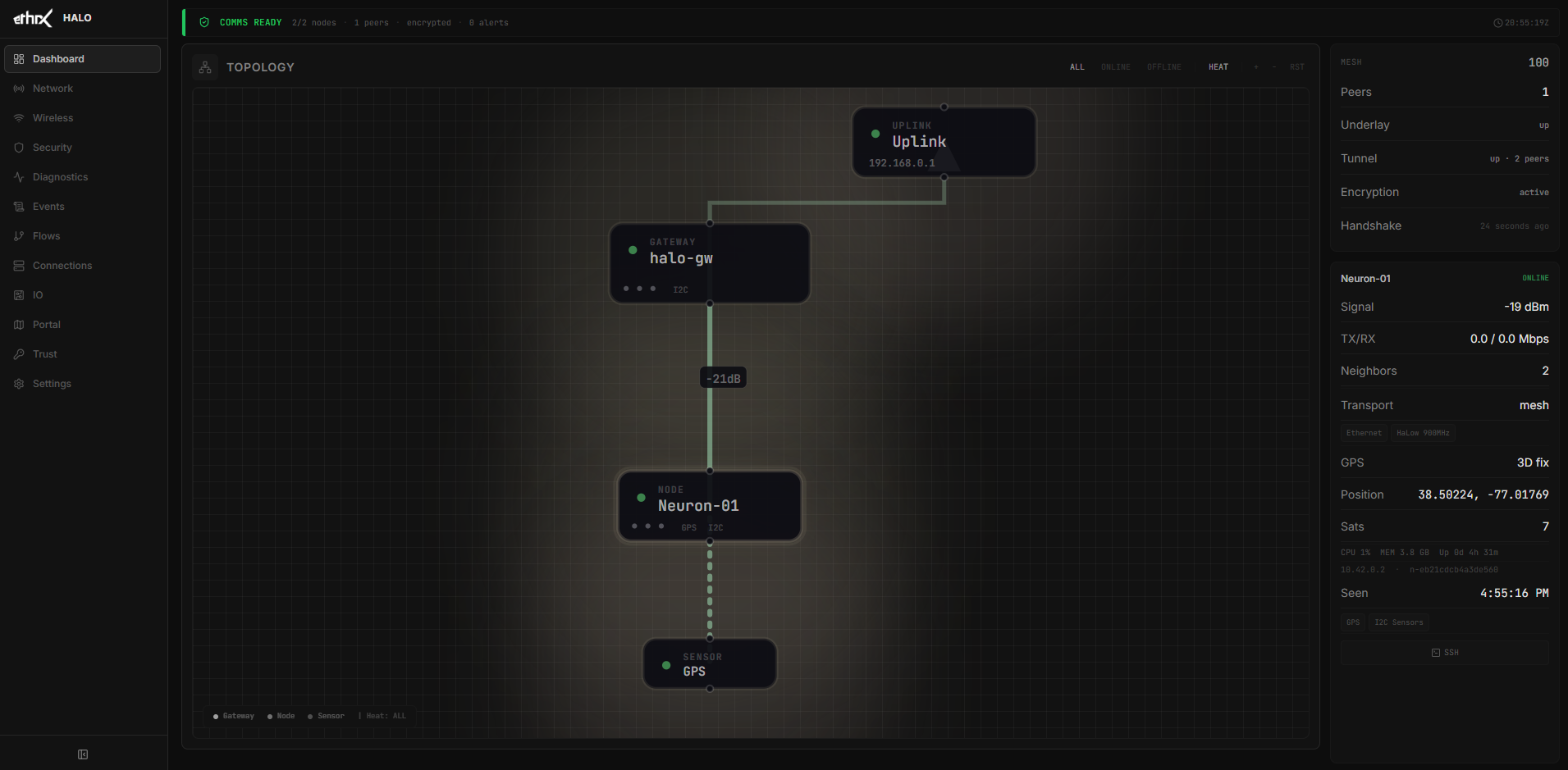Screen dimensions: 1568x770
Task: Click the clock icon next to timestamp
Action: coord(1498,23)
